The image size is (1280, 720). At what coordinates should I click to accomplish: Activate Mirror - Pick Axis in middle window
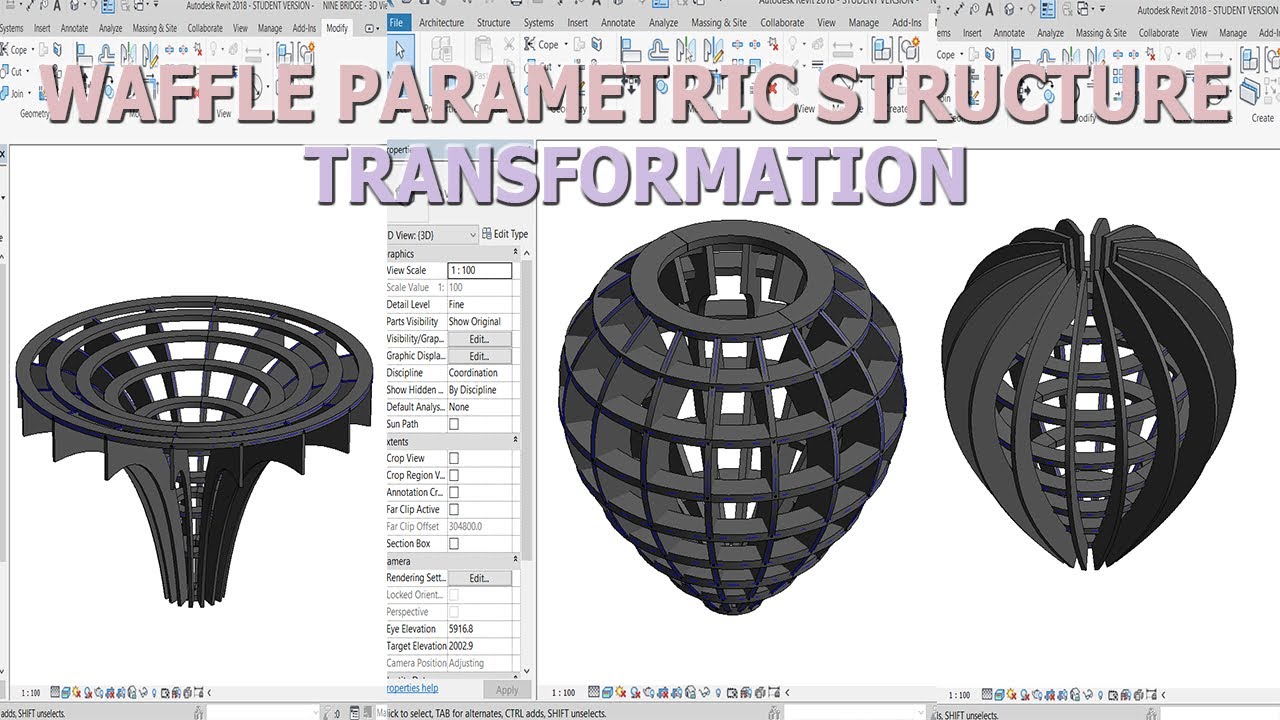(685, 50)
